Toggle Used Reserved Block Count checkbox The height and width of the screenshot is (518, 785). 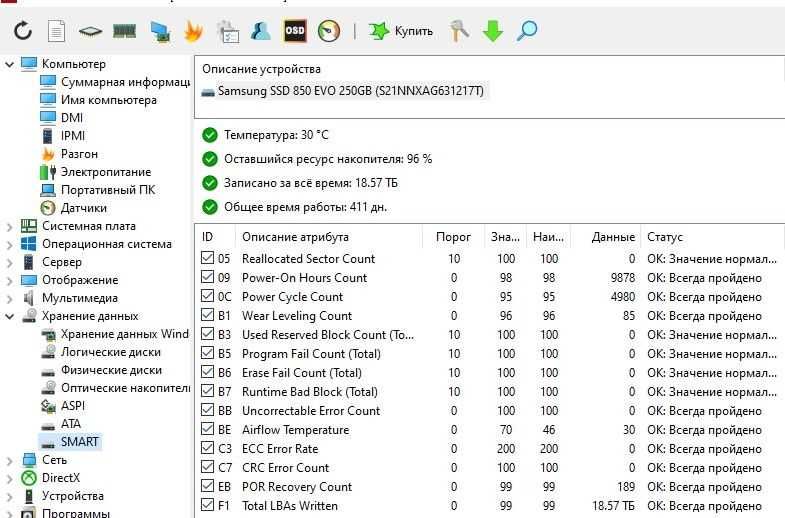pyautogui.click(x=207, y=334)
